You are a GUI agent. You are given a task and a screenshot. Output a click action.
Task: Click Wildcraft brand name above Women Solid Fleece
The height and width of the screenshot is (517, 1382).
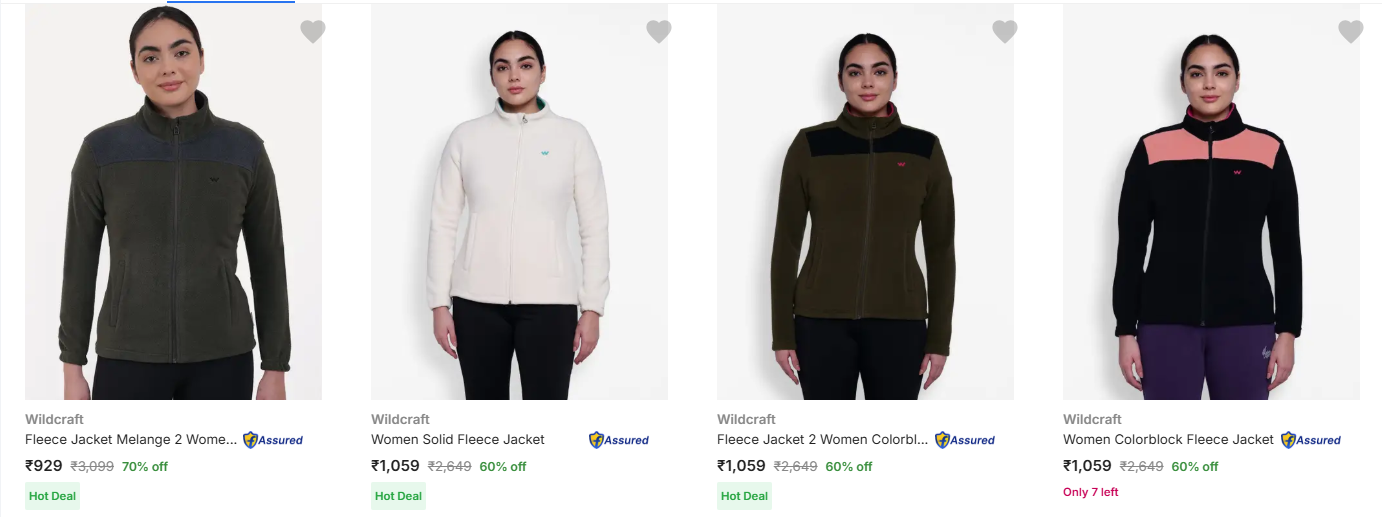396,419
